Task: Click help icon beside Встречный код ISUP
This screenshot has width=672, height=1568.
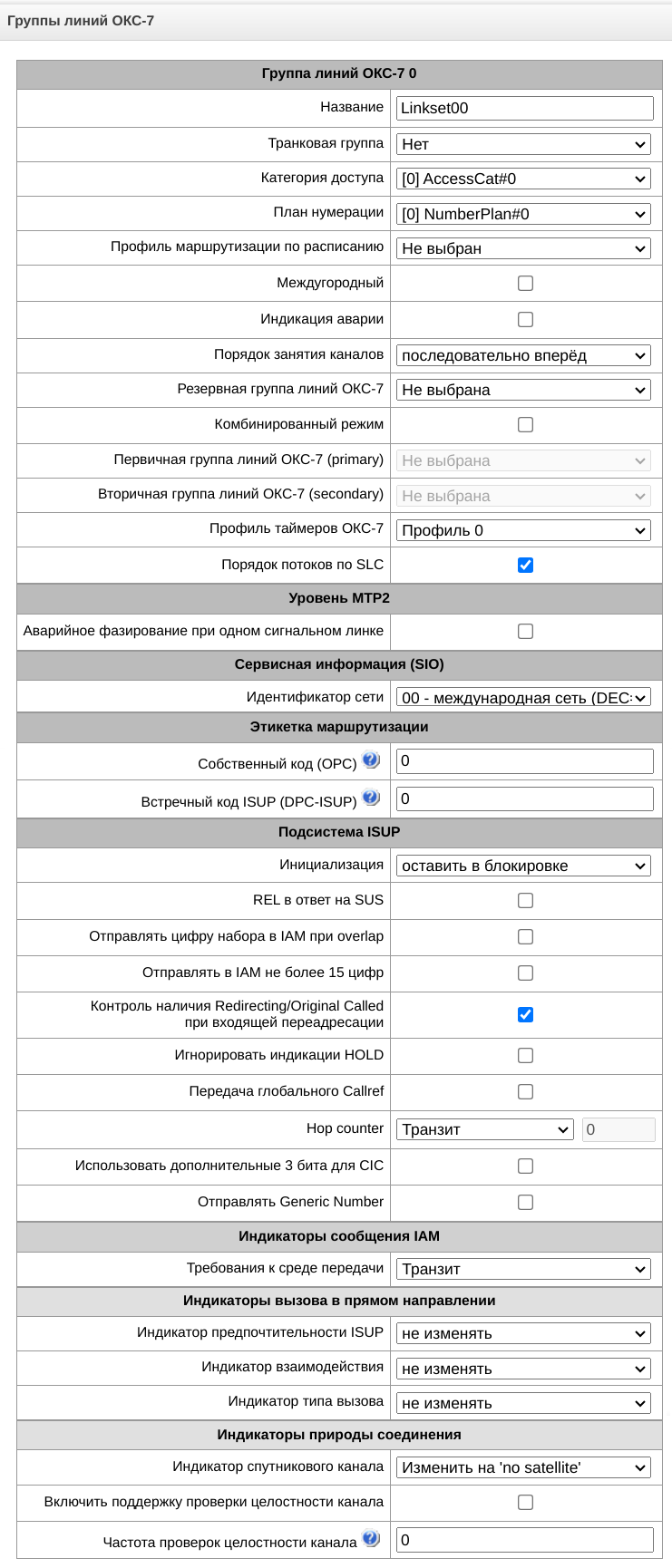Action: [x=371, y=798]
